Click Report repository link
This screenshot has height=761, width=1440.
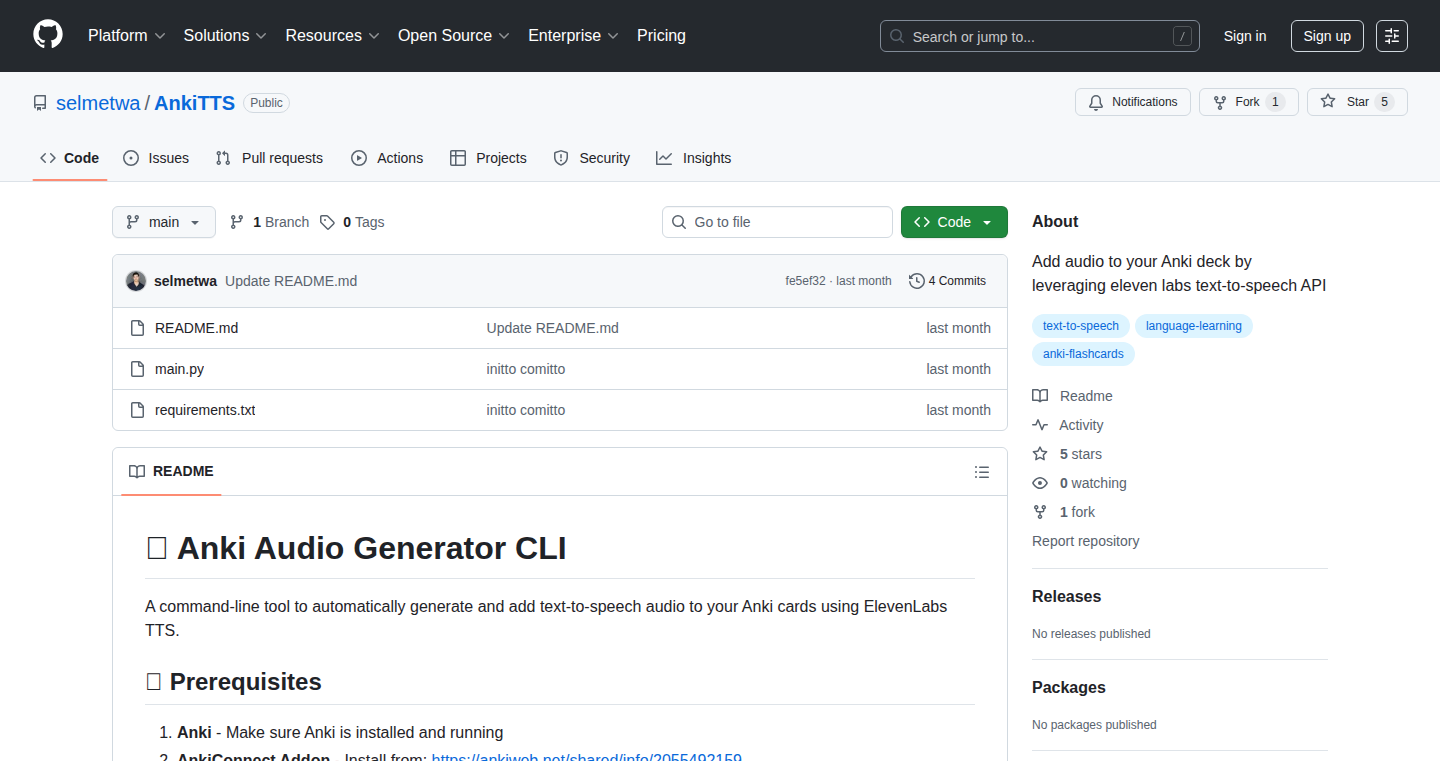pos(1086,541)
